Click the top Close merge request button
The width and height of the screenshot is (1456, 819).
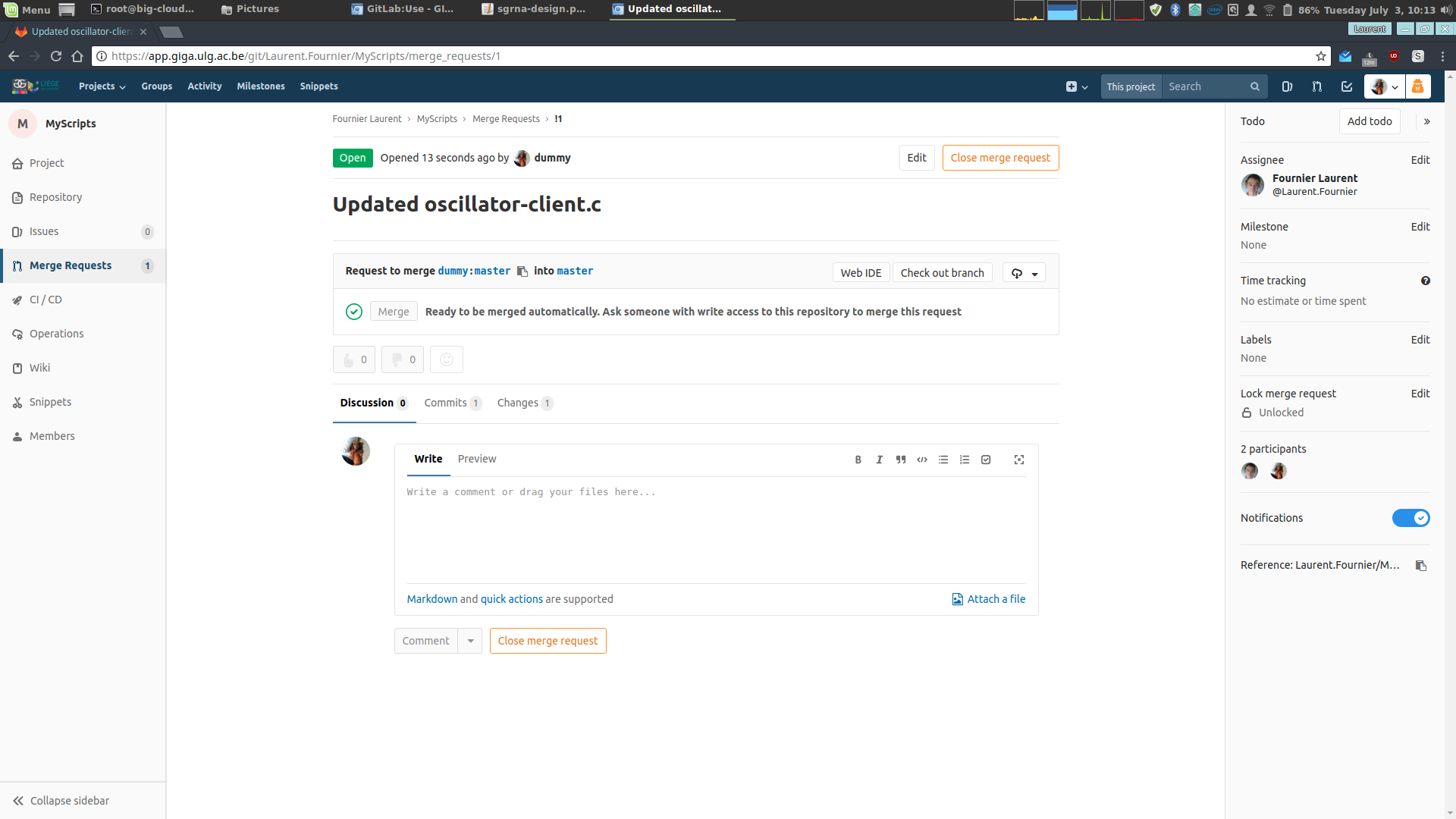(x=1000, y=158)
